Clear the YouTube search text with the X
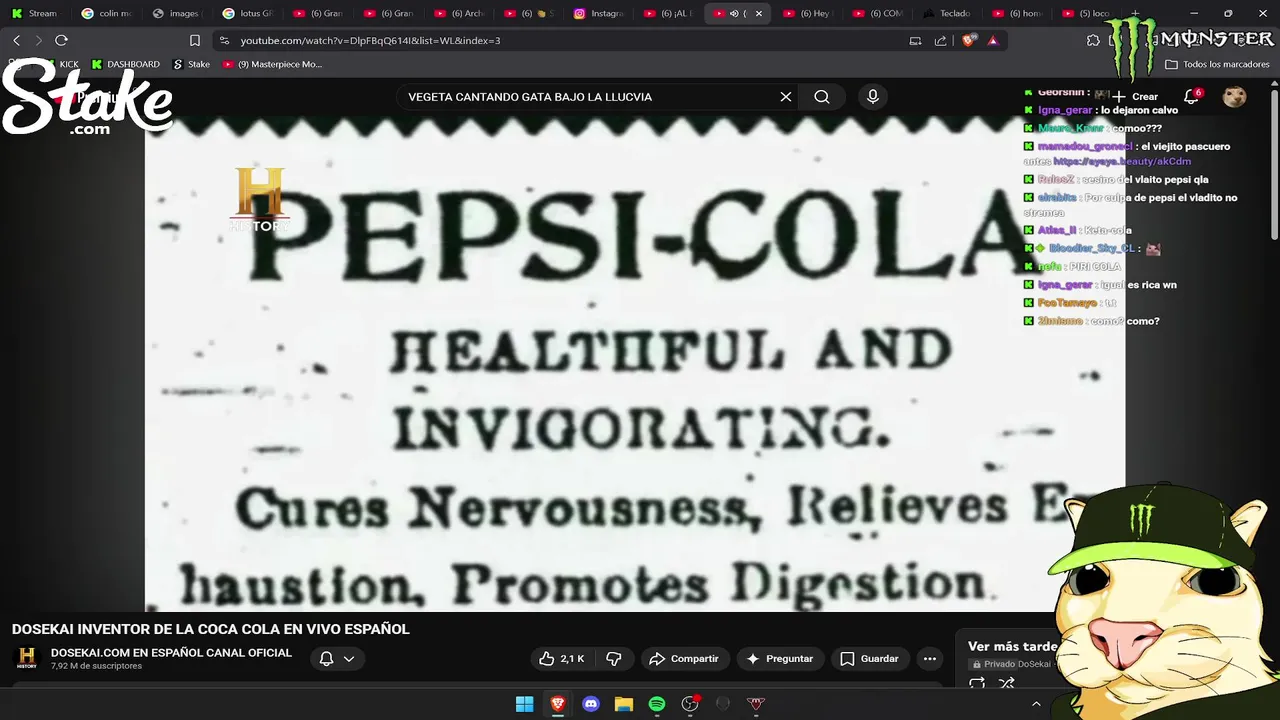Viewport: 1280px width, 720px height. [786, 97]
